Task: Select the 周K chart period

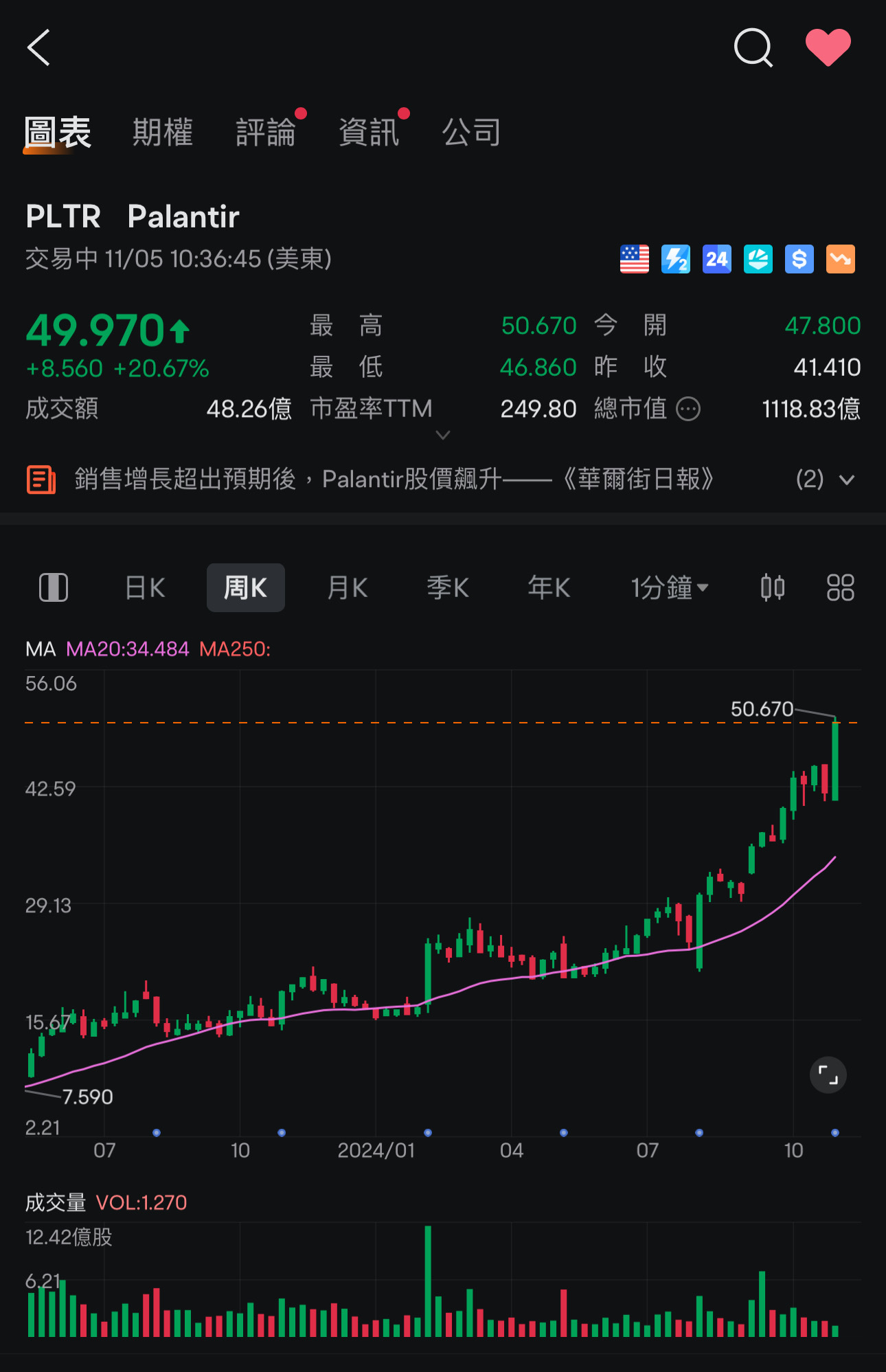Action: click(246, 587)
